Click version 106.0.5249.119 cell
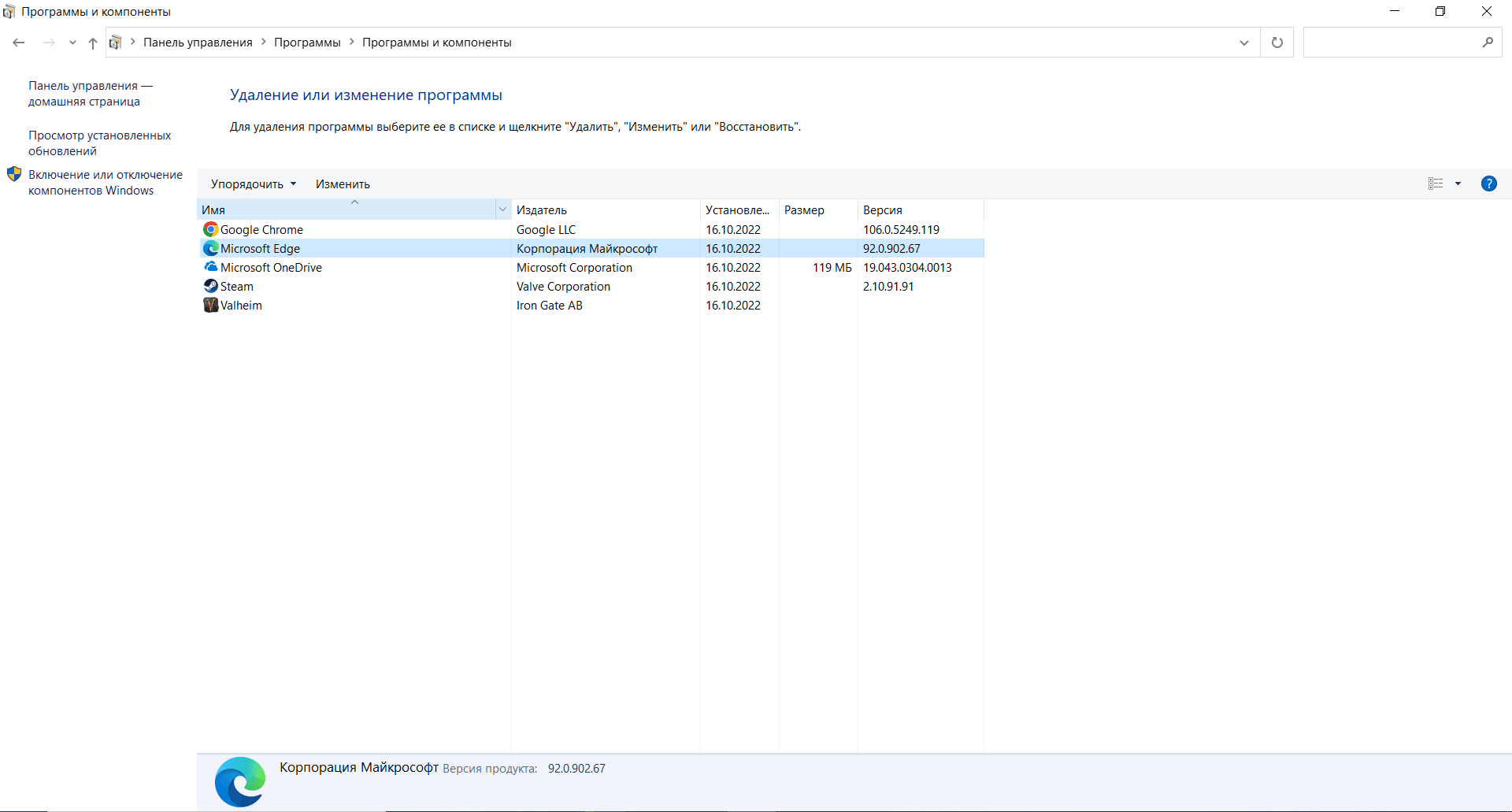 [x=901, y=229]
